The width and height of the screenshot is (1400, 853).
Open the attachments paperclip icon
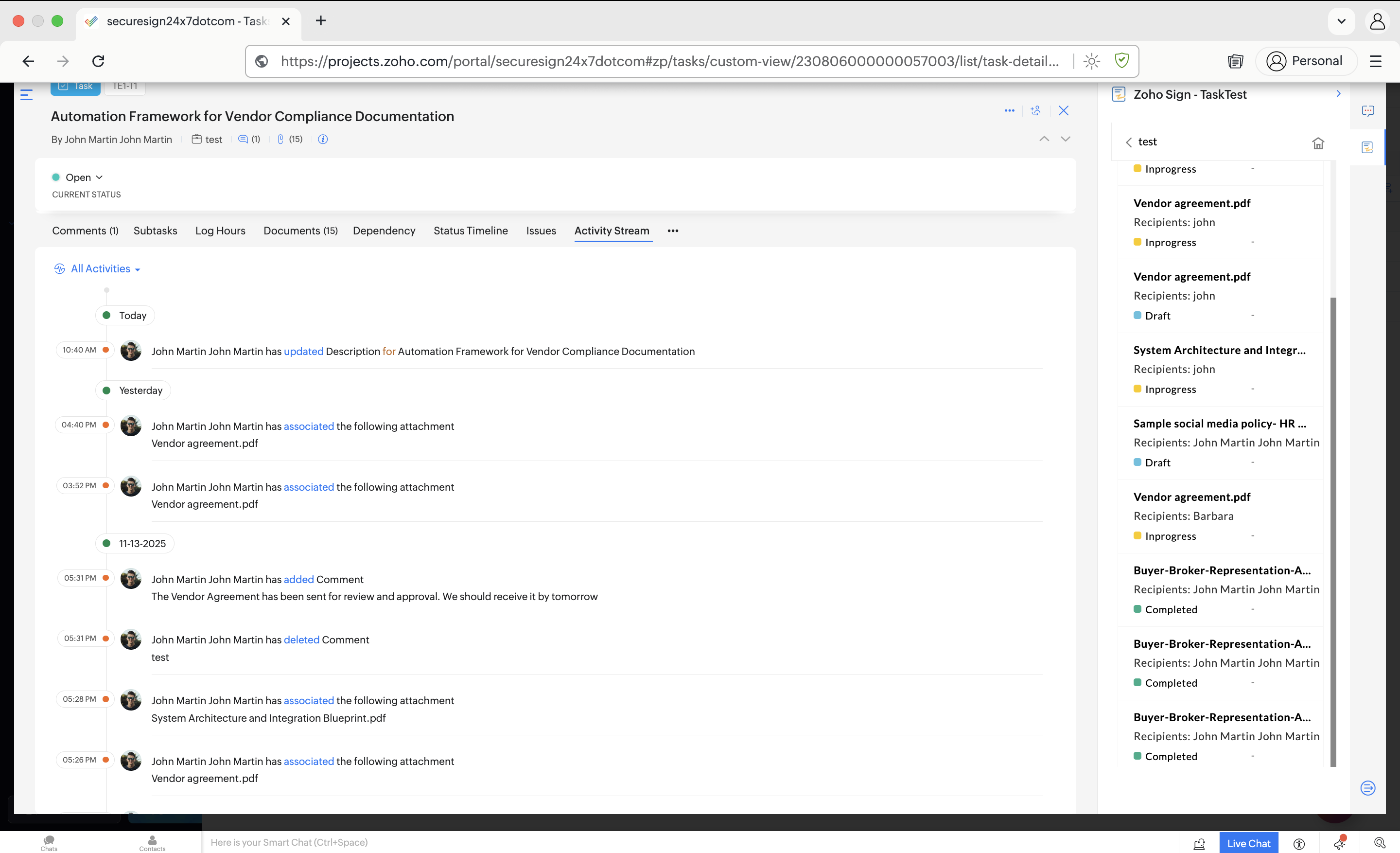coord(280,139)
